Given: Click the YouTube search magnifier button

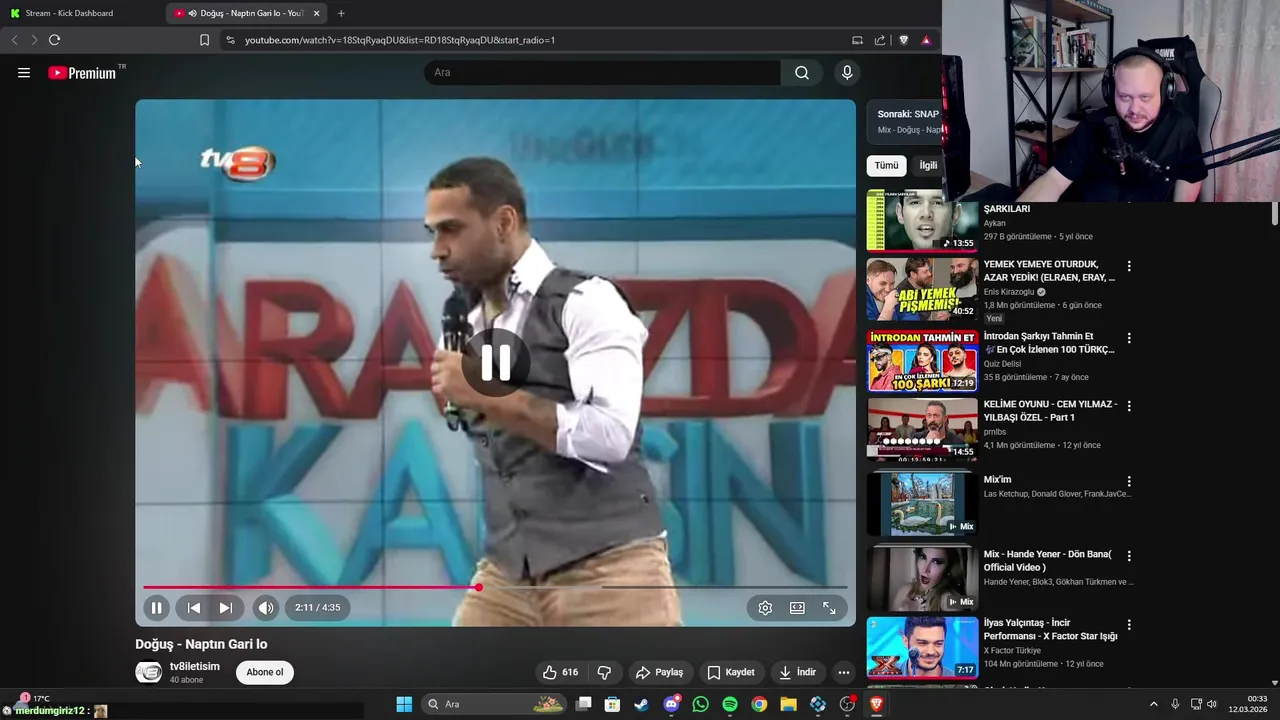Looking at the screenshot, I should (802, 73).
